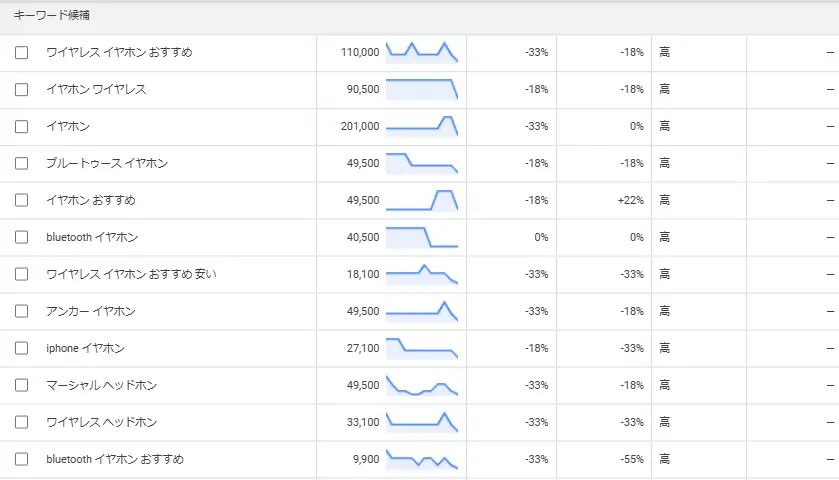The height and width of the screenshot is (480, 839).
Task: Check the box for イヤホン ワイヤレス
Action: click(22, 90)
